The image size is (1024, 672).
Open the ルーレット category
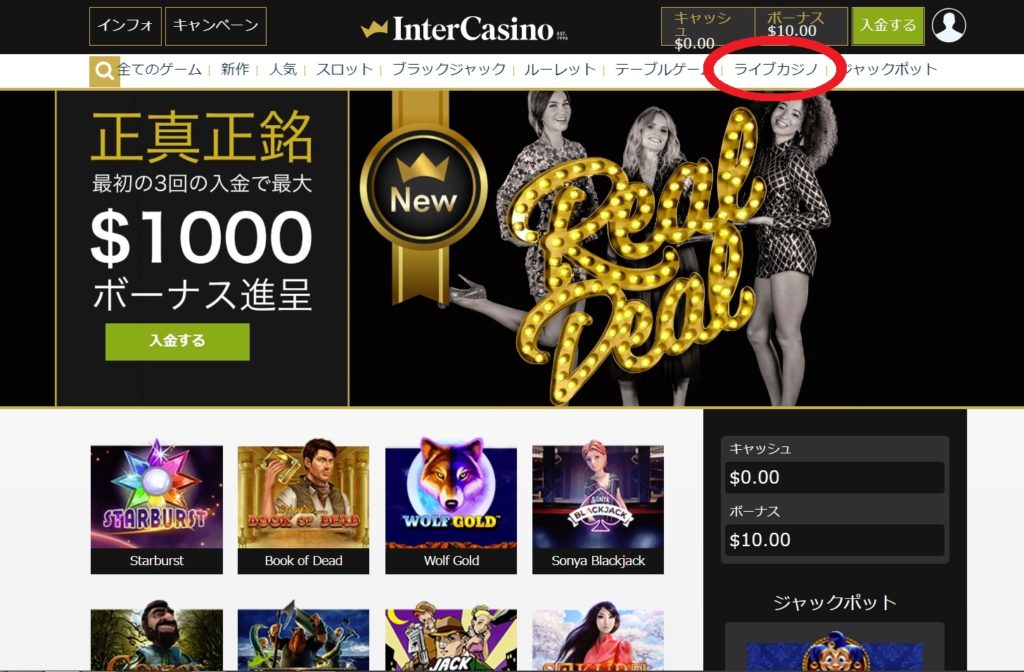pos(560,69)
